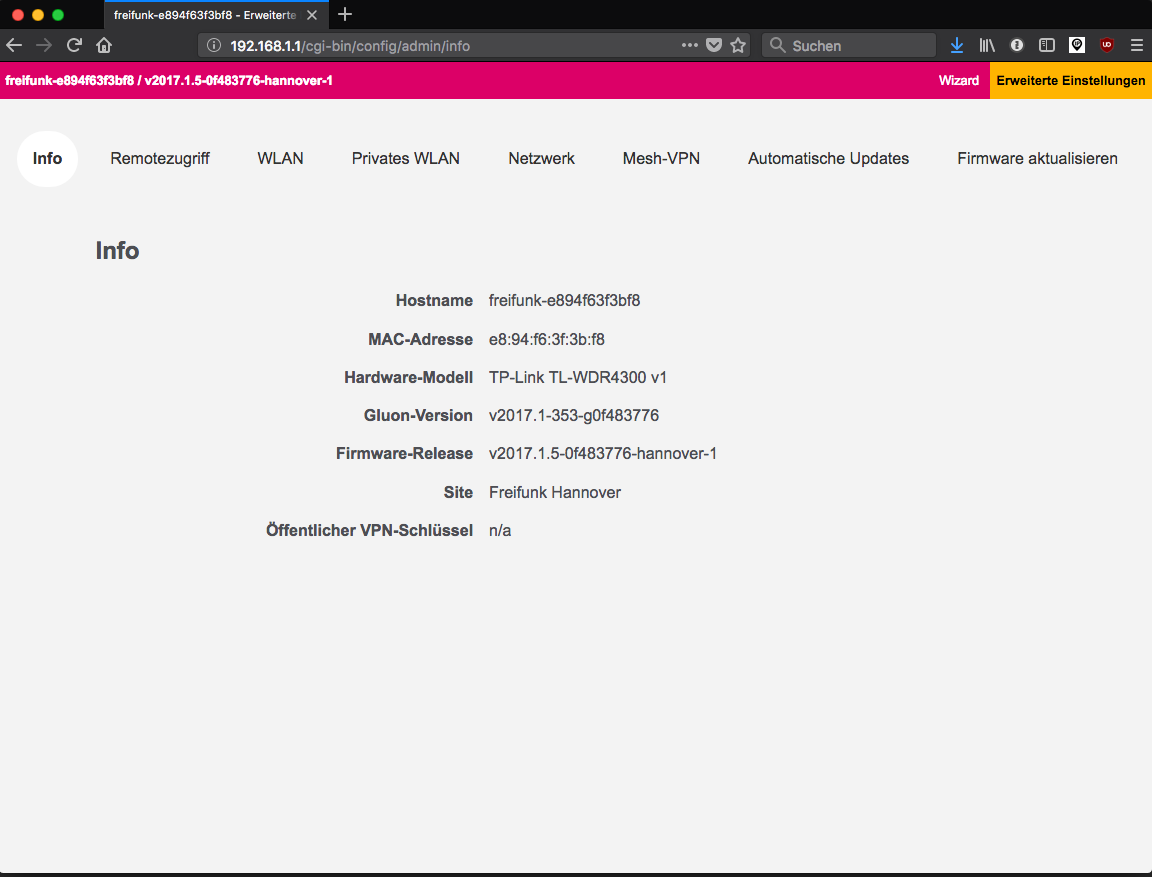
Task: Open the uBlock Origin extension icon
Action: [1107, 45]
